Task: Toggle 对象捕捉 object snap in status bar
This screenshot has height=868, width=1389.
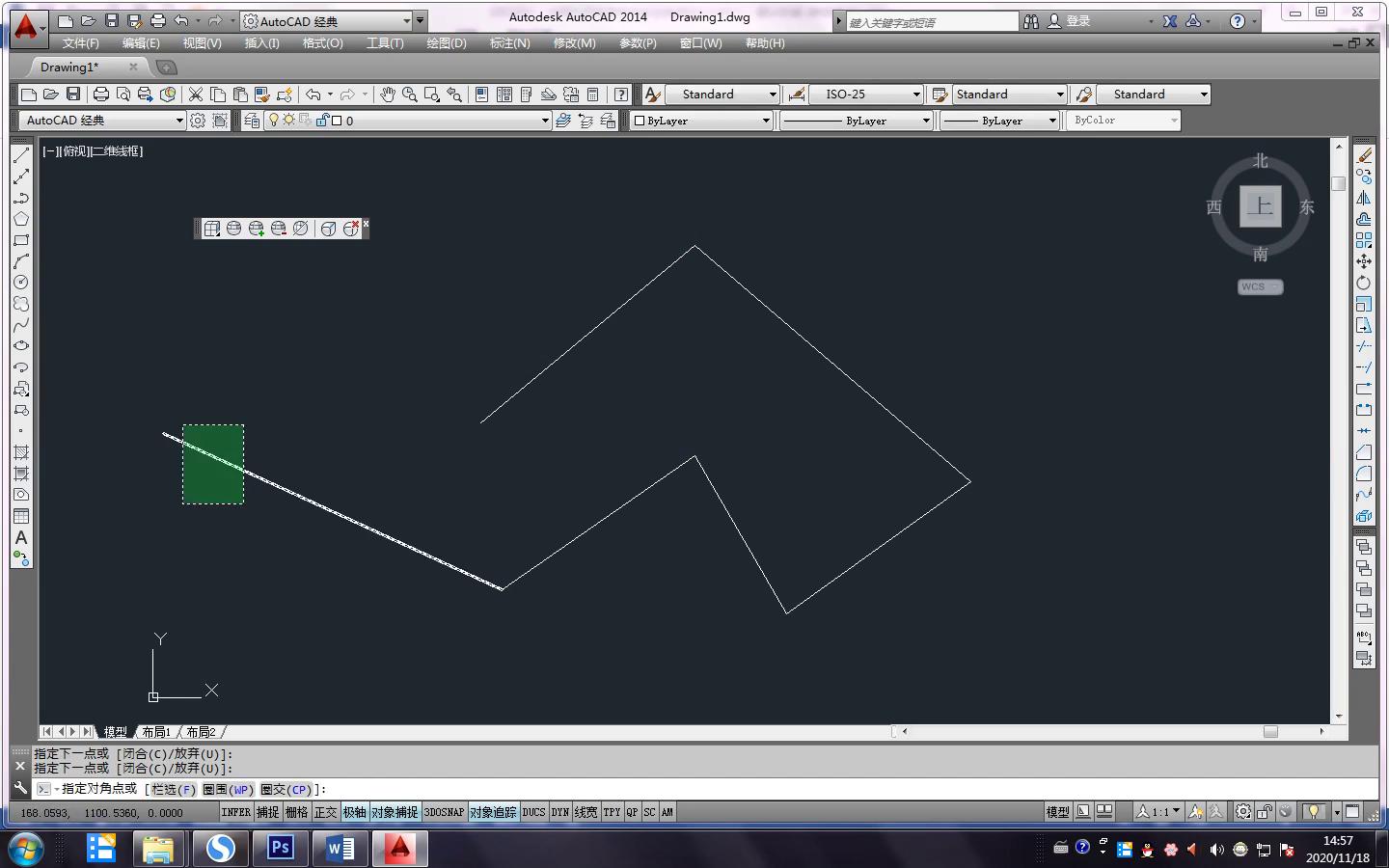Action: pyautogui.click(x=395, y=812)
